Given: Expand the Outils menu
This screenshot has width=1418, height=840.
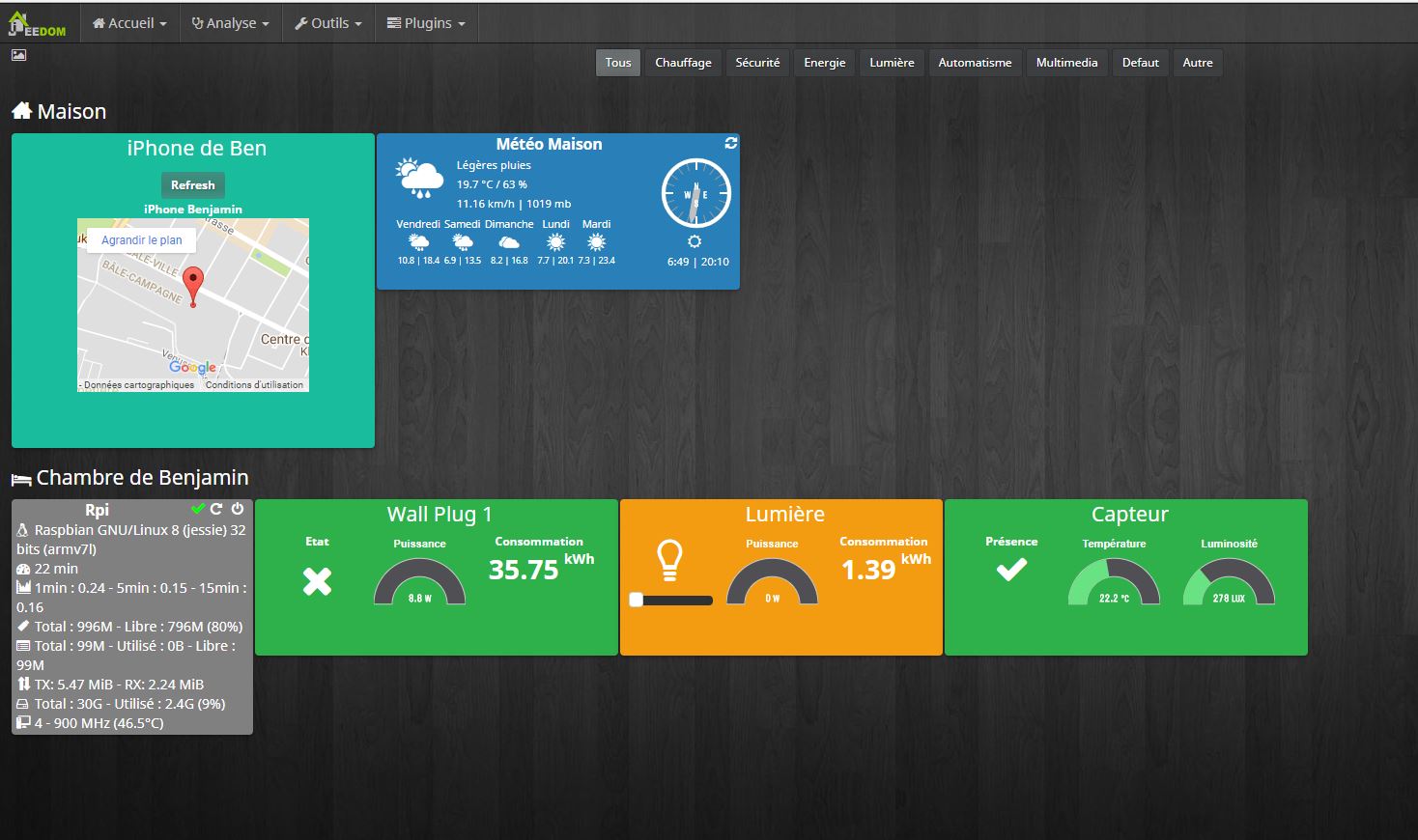Looking at the screenshot, I should 328,23.
